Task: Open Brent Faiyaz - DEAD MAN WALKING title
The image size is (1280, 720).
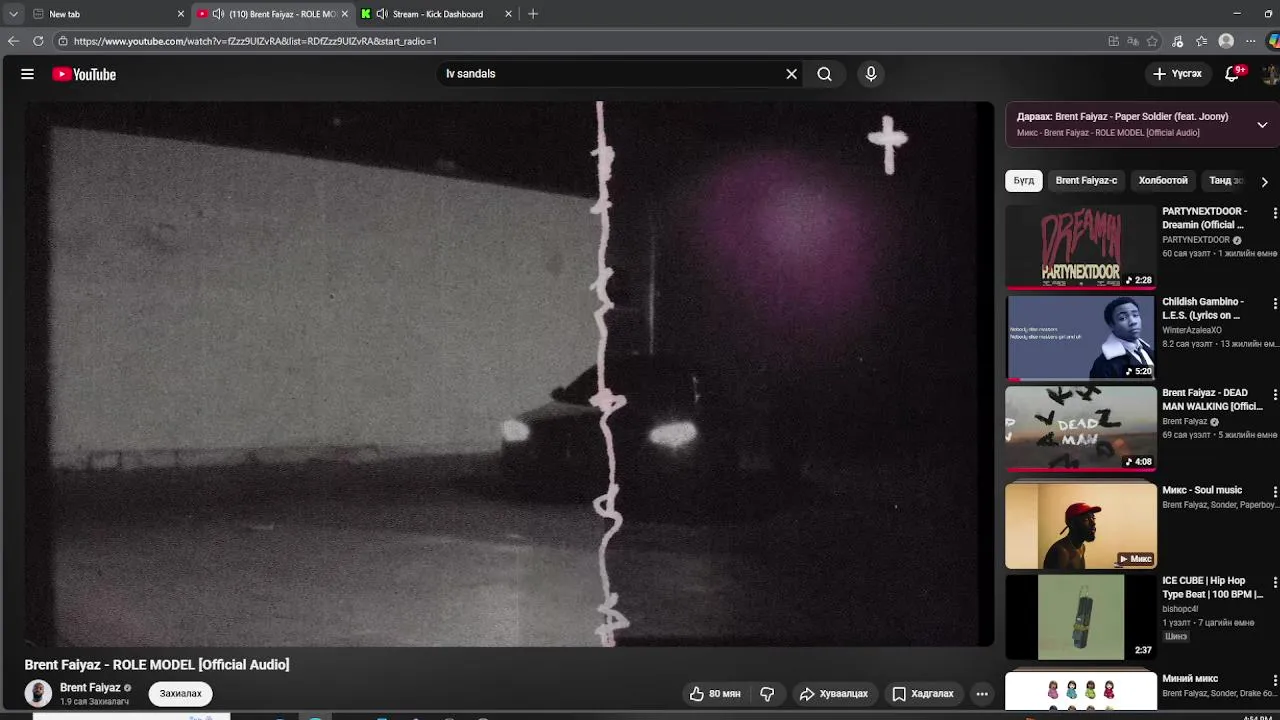Action: coord(1212,399)
